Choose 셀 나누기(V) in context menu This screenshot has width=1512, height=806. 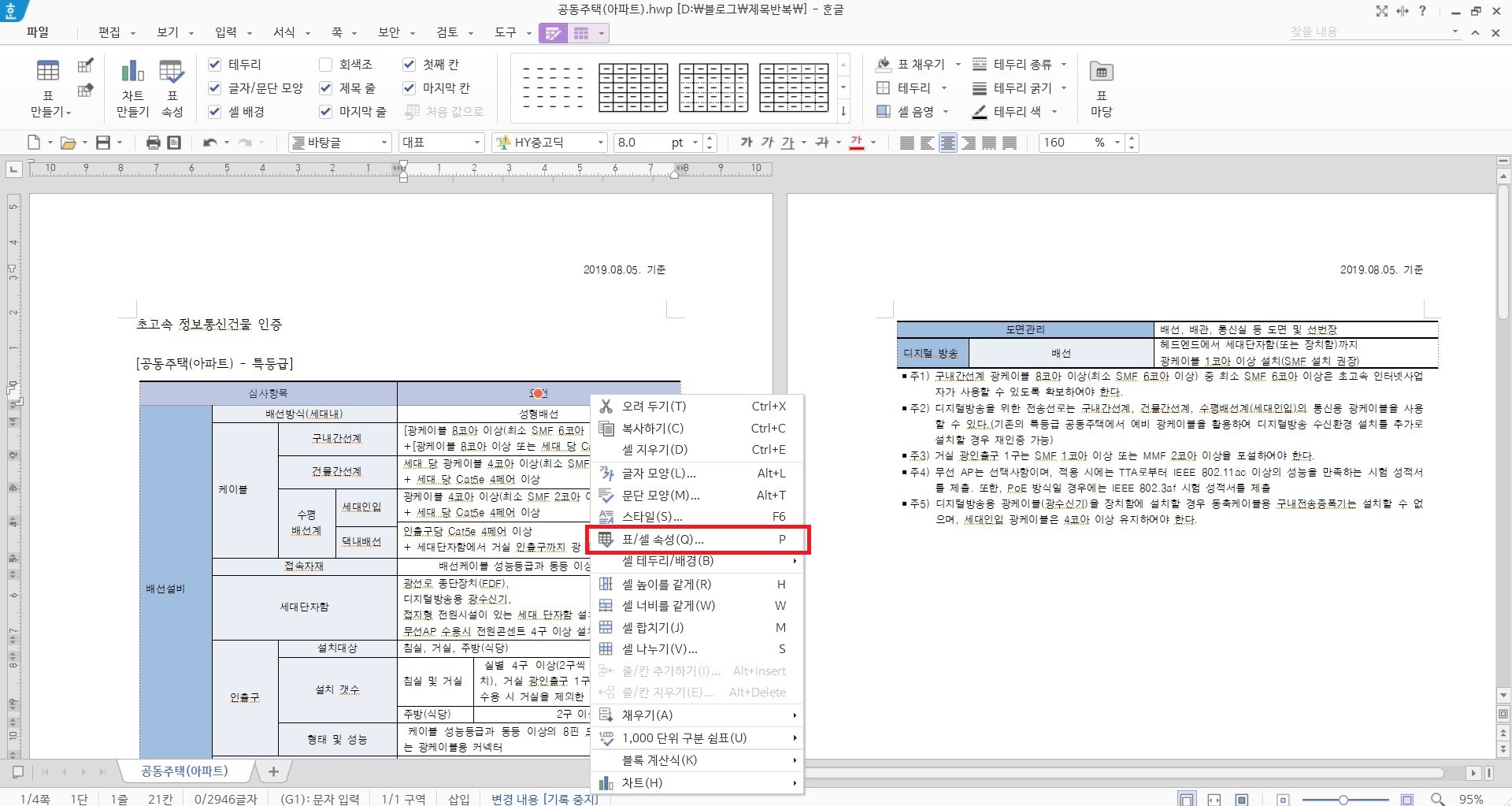[697, 649]
